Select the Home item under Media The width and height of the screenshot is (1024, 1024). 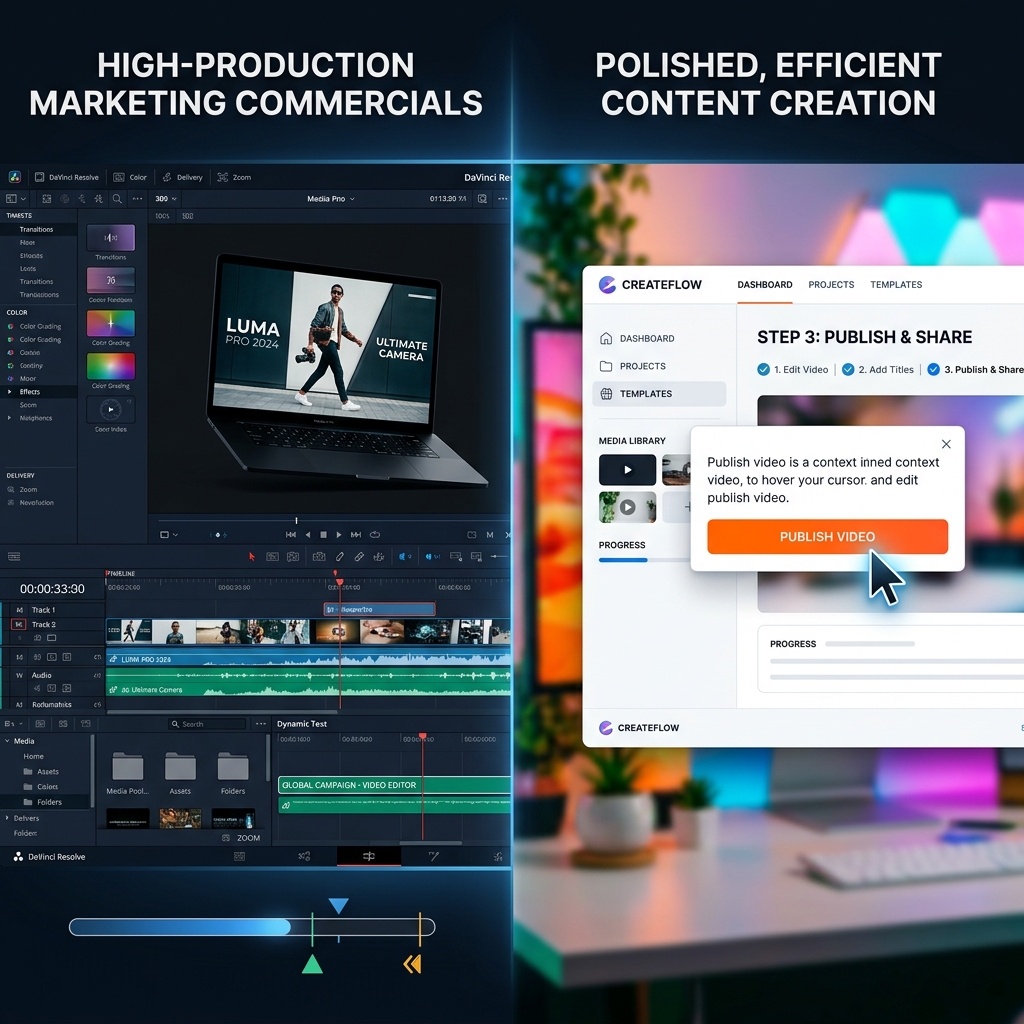34,756
